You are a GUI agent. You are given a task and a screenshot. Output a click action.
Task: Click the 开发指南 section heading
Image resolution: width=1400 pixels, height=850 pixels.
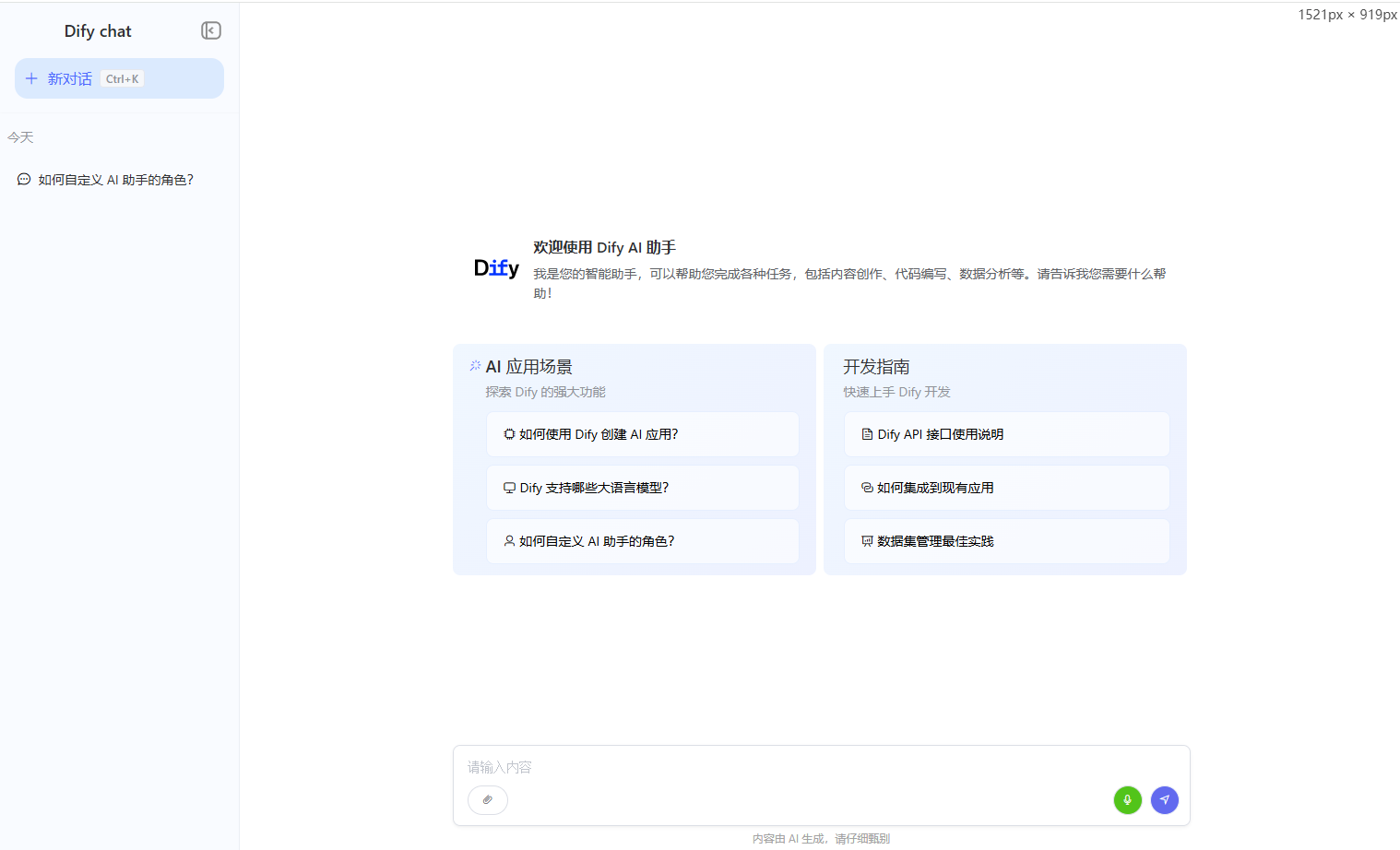pyautogui.click(x=876, y=367)
